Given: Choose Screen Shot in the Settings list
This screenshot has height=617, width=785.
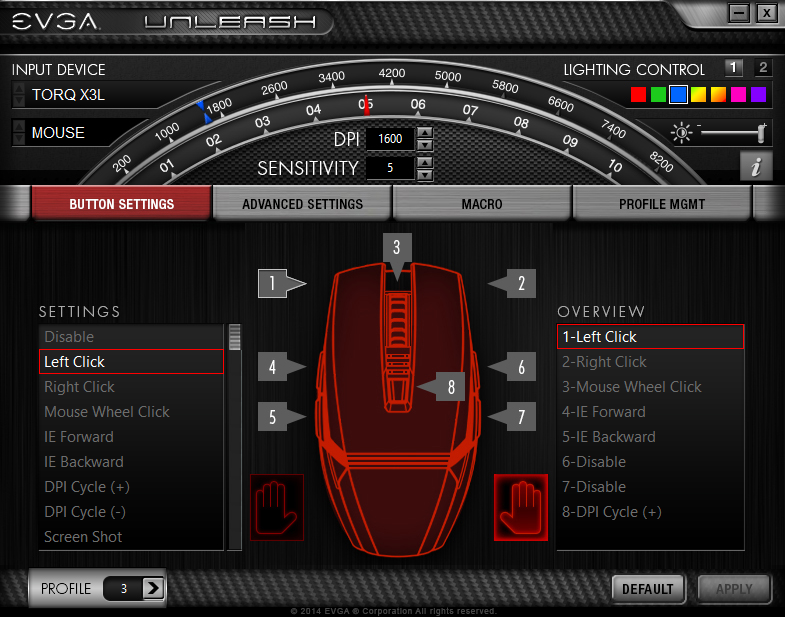Looking at the screenshot, I should [x=83, y=537].
